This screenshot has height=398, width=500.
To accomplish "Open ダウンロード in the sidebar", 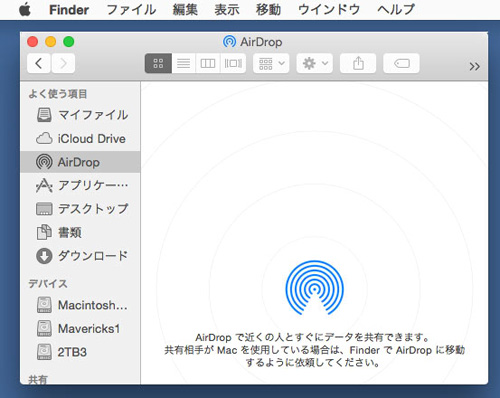I will click(x=80, y=256).
